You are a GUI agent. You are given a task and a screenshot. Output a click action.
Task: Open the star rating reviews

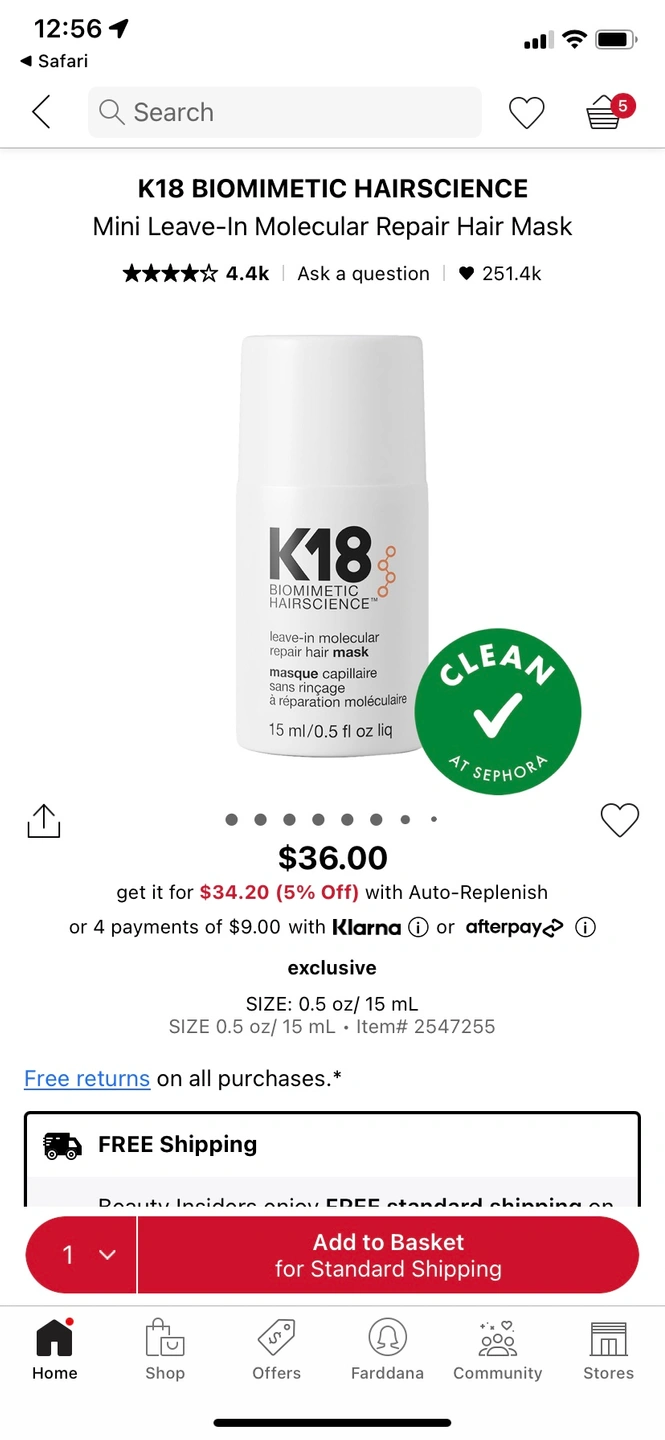tap(196, 273)
